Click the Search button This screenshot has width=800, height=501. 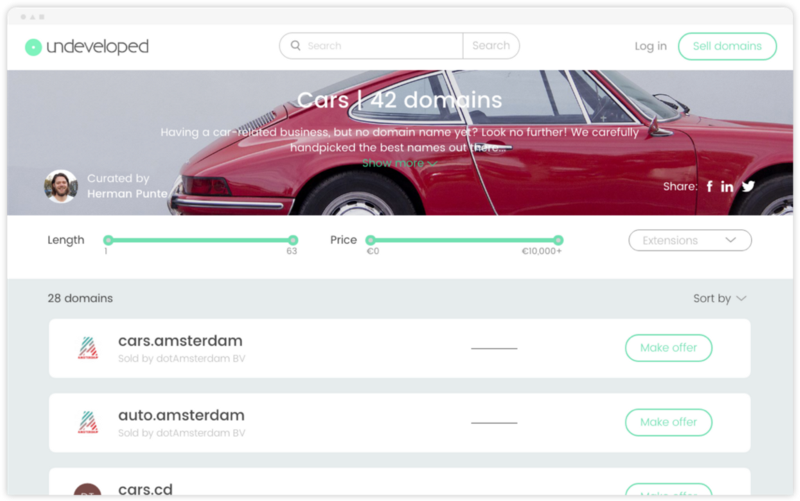tap(491, 45)
